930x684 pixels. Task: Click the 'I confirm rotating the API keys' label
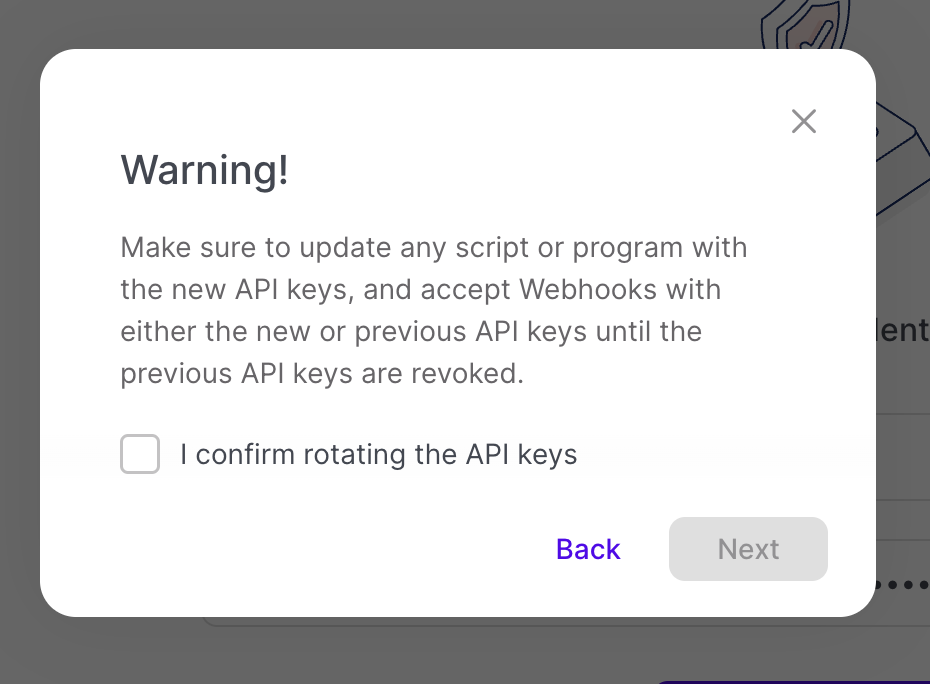coord(378,455)
